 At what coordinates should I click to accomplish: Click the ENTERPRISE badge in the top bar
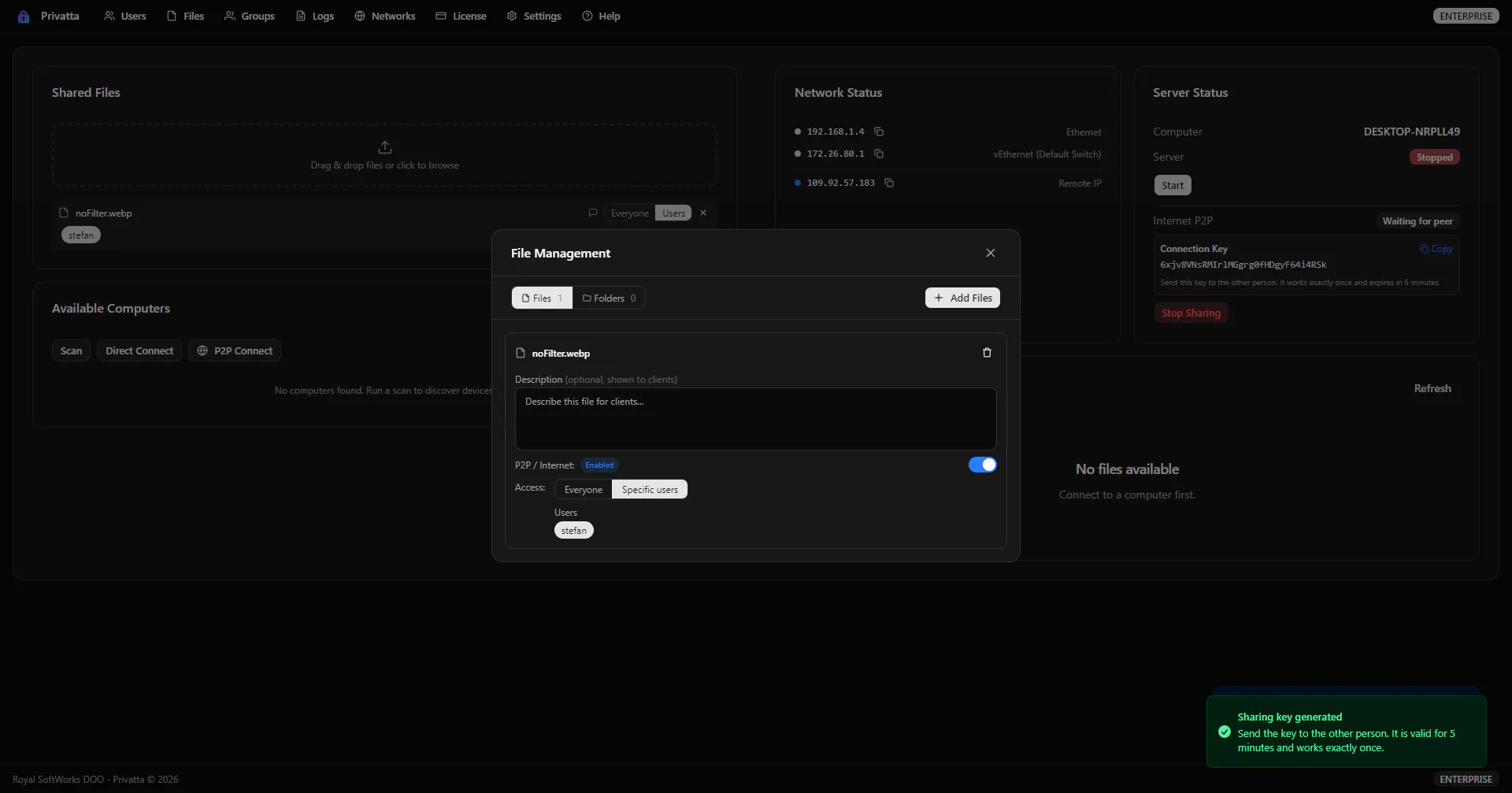(1466, 16)
